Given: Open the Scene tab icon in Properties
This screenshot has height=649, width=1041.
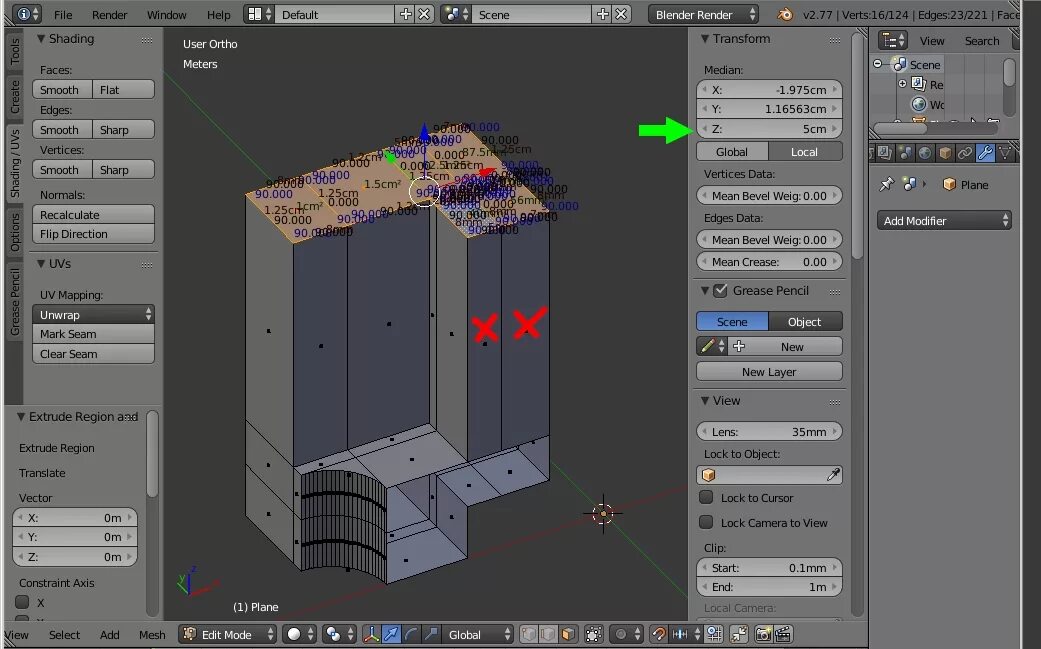Looking at the screenshot, I should click(905, 153).
